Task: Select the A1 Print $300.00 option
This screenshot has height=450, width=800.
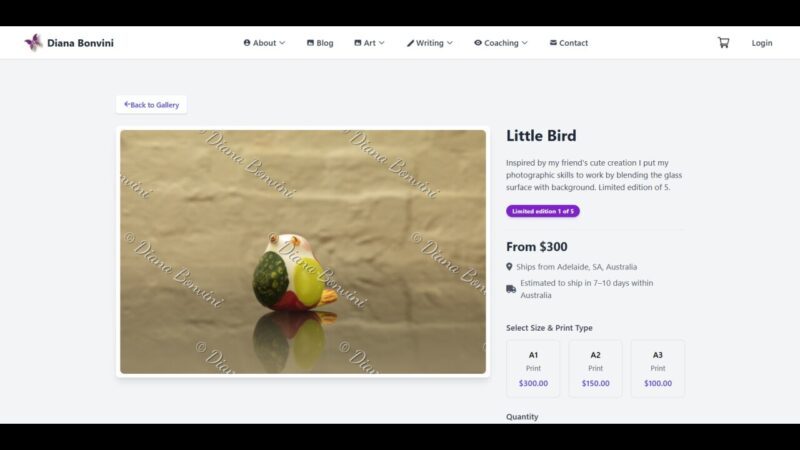Action: 533,369
